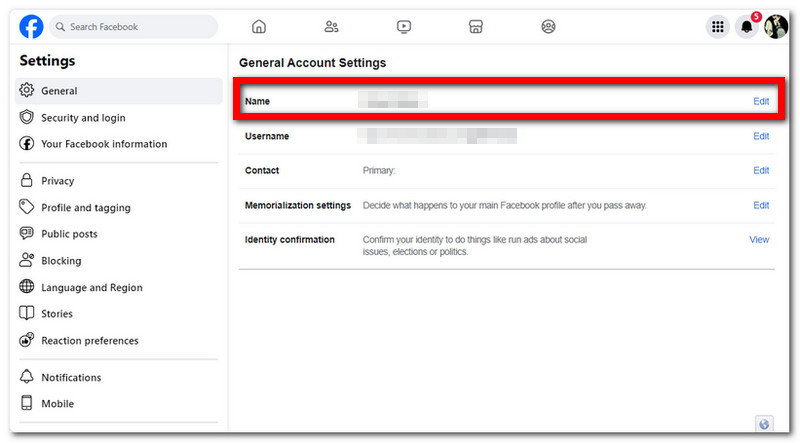
Task: Click the General Account Settings heading
Action: [312, 63]
